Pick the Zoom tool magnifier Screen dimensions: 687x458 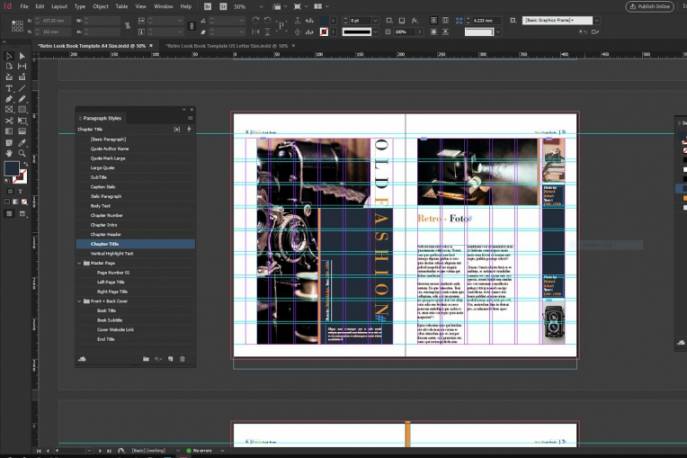pyautogui.click(x=22, y=154)
